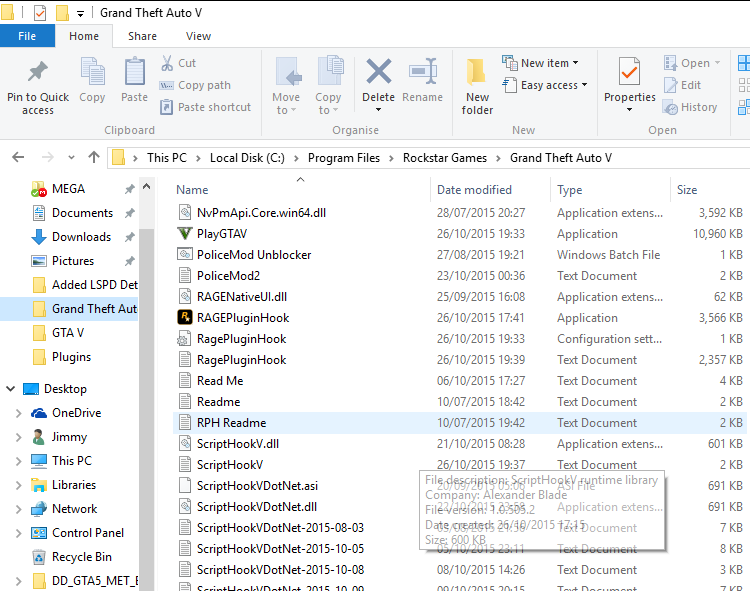This screenshot has height=591, width=750.
Task: Collapse the Desktop tree node
Action: [x=11, y=389]
